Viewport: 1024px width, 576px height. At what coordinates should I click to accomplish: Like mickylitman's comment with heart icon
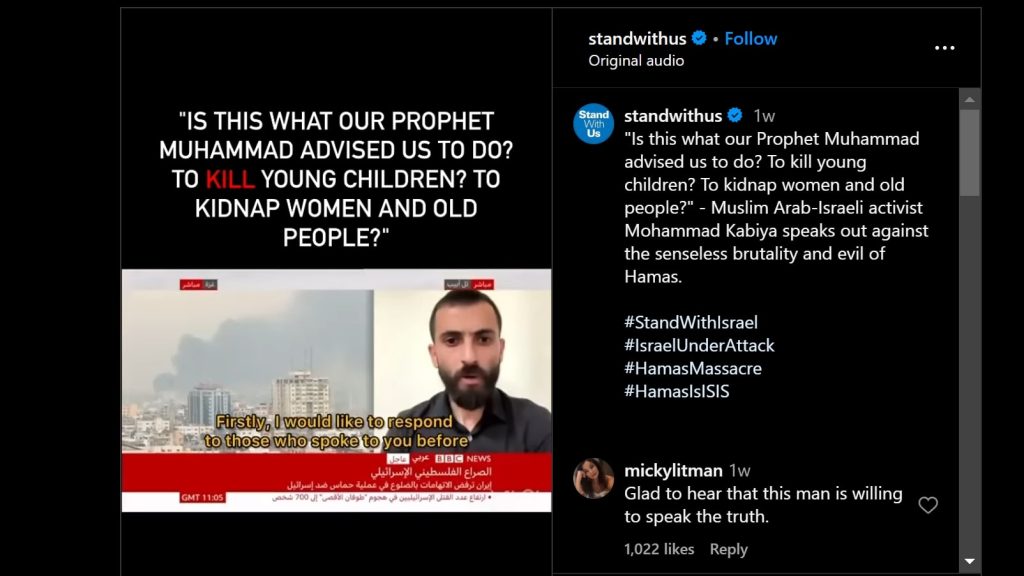pyautogui.click(x=928, y=505)
